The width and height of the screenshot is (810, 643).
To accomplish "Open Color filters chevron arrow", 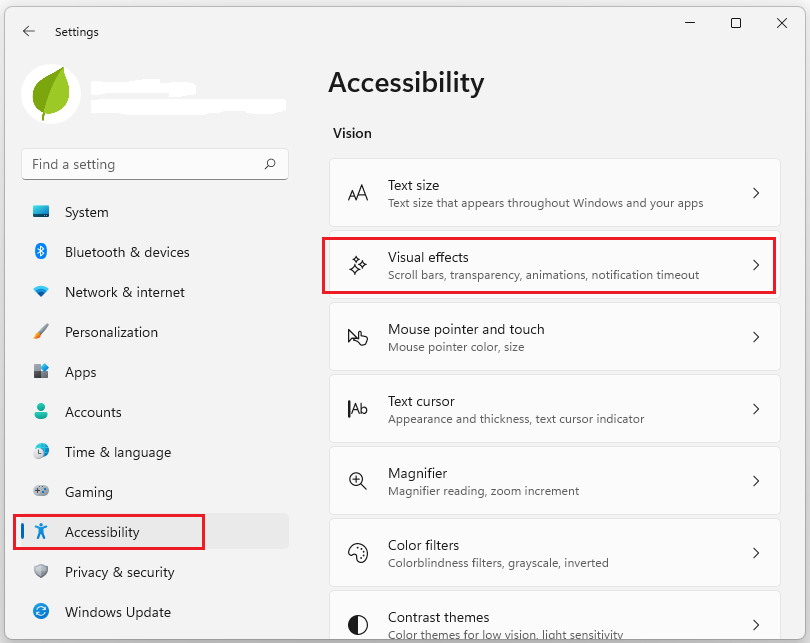I will (x=756, y=553).
